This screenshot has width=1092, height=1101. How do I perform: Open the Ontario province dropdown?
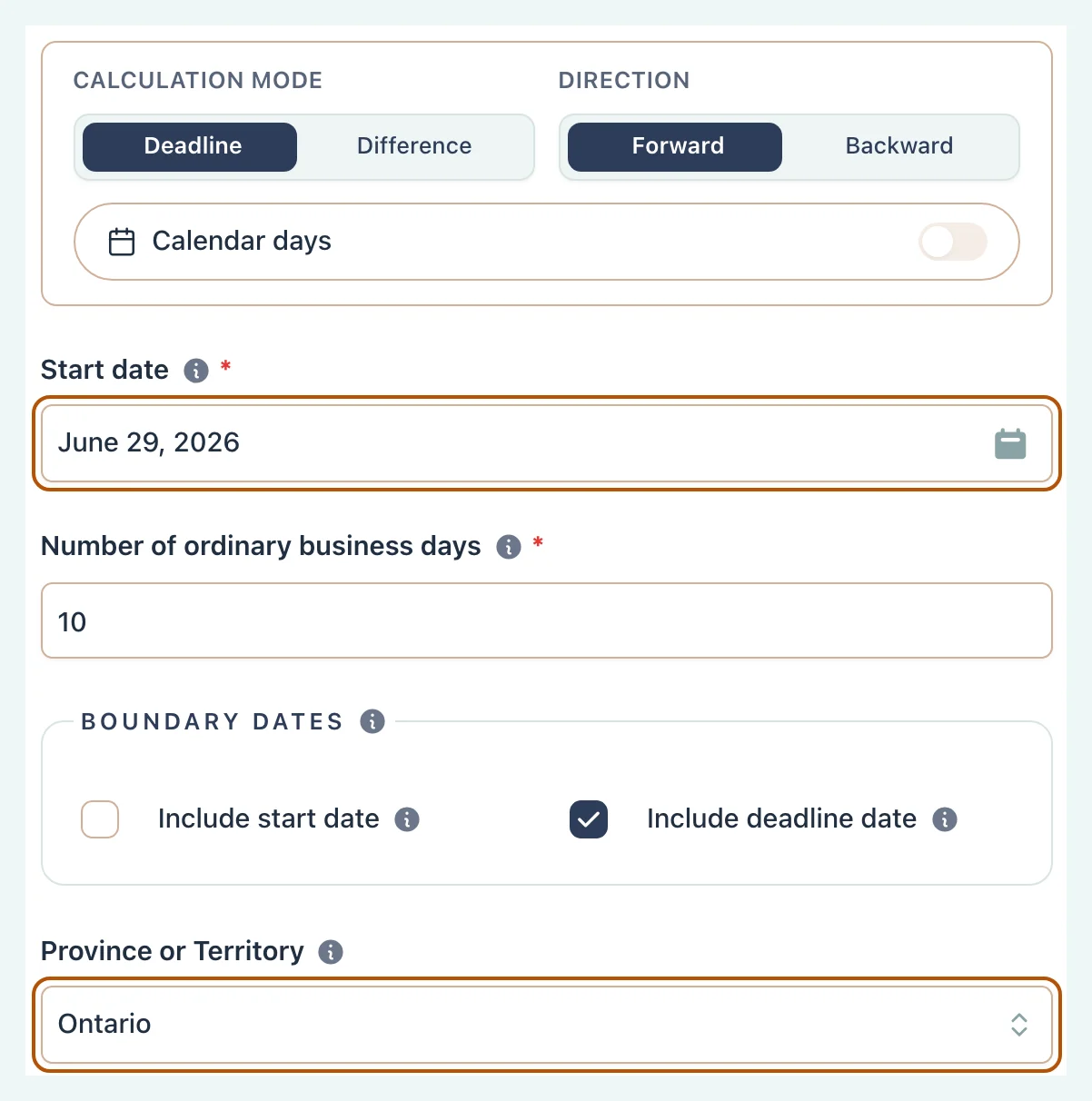pos(547,1025)
